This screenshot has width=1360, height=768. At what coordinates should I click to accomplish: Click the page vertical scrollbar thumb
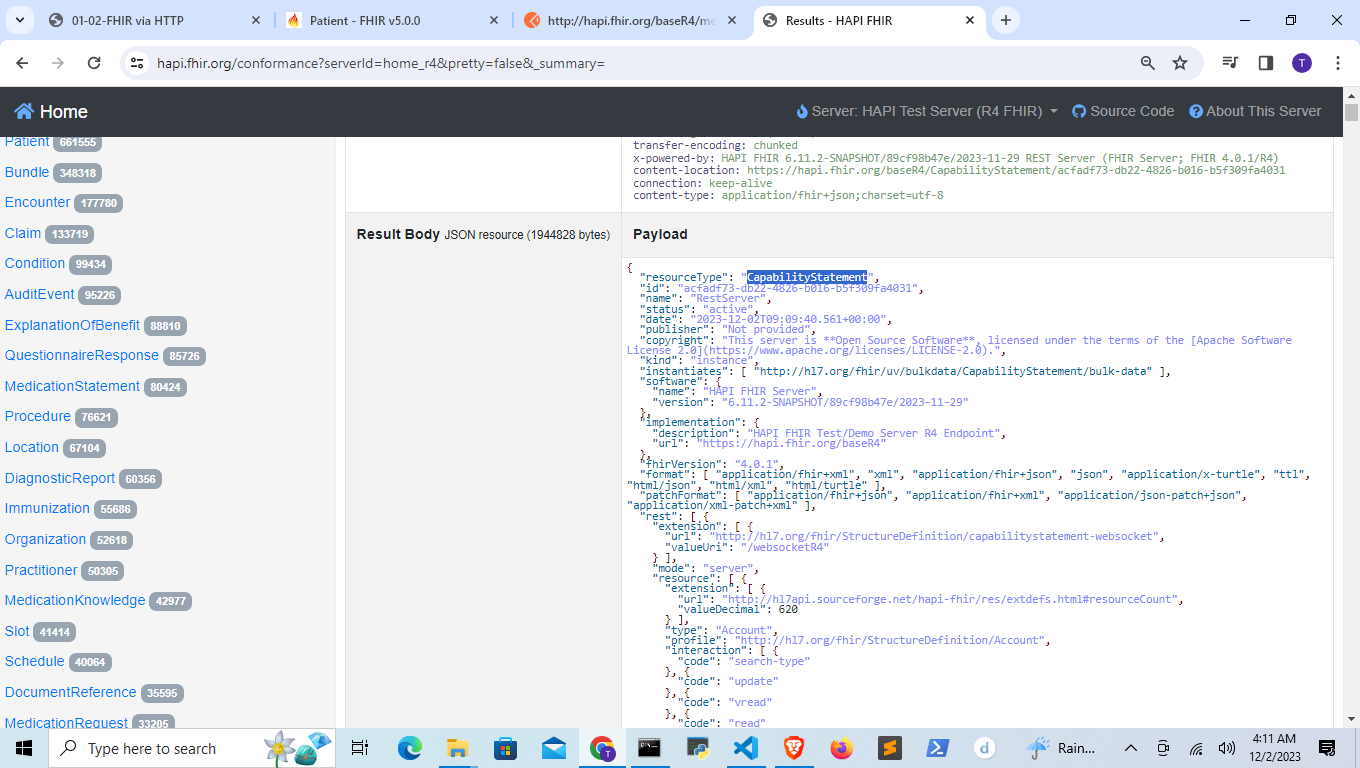click(x=1351, y=112)
